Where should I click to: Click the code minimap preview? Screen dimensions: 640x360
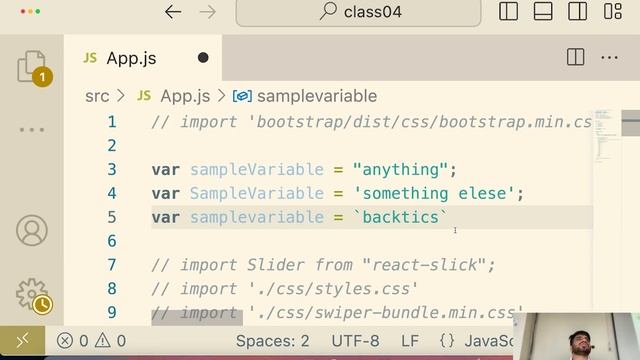click(x=606, y=137)
